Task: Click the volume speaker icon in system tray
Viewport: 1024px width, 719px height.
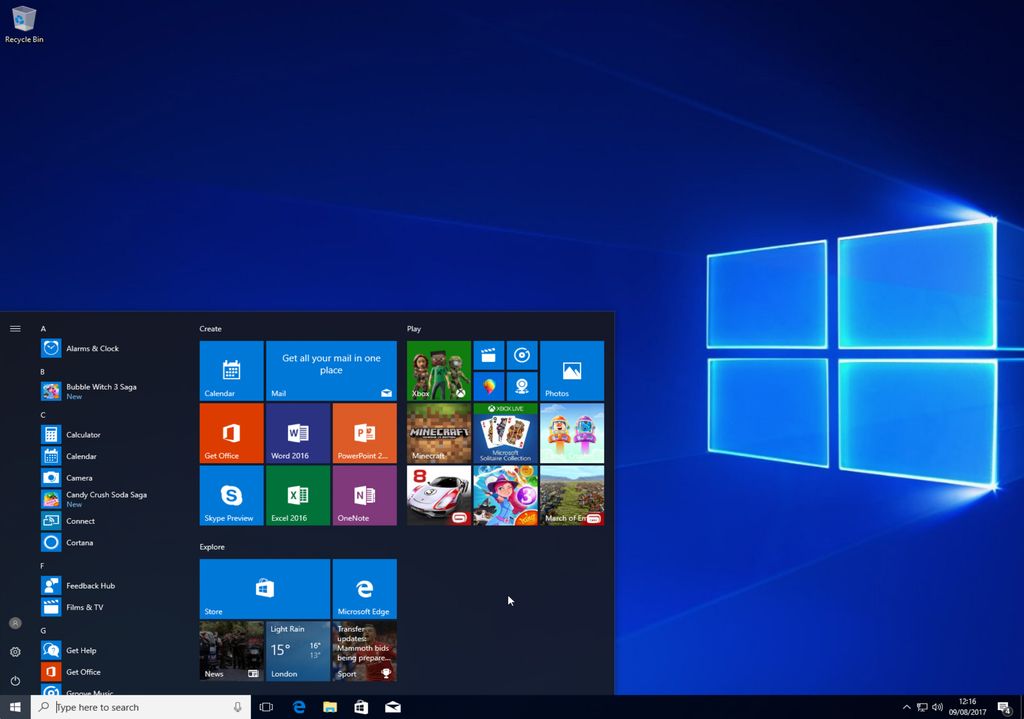Action: [937, 707]
